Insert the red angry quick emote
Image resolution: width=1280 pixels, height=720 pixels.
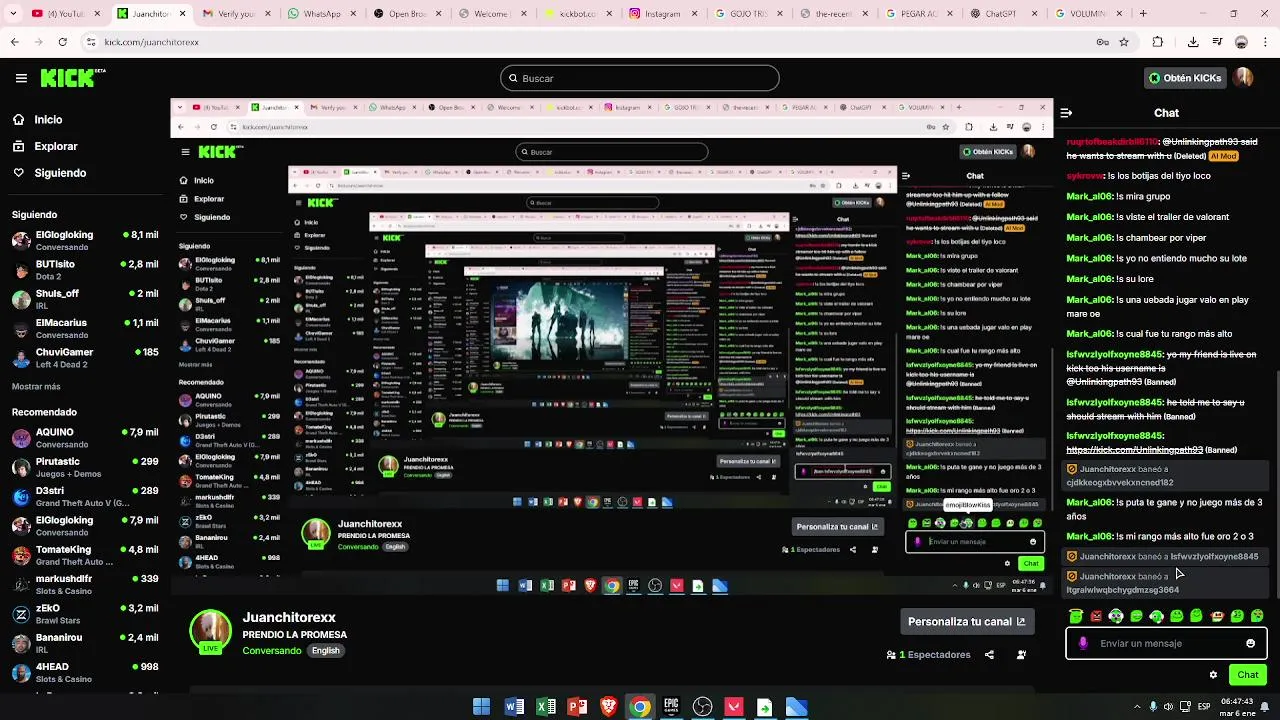pyautogui.click(x=1096, y=616)
